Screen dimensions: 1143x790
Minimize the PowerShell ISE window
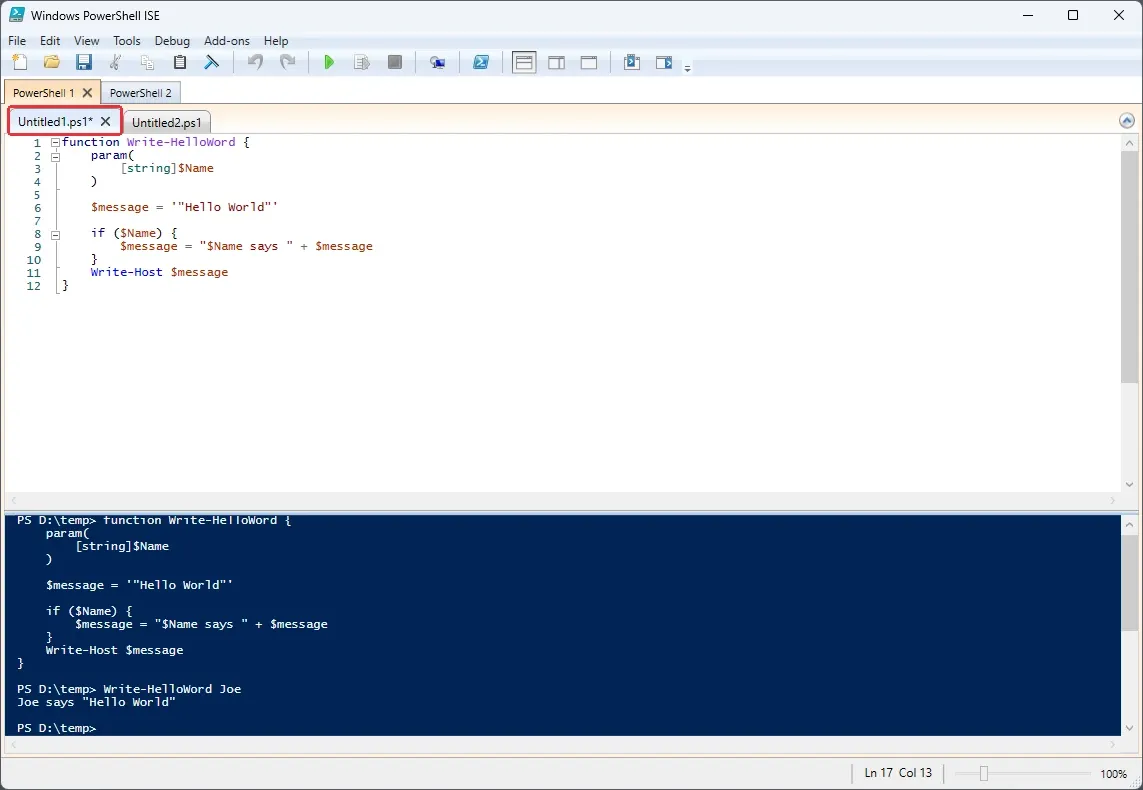1028,15
